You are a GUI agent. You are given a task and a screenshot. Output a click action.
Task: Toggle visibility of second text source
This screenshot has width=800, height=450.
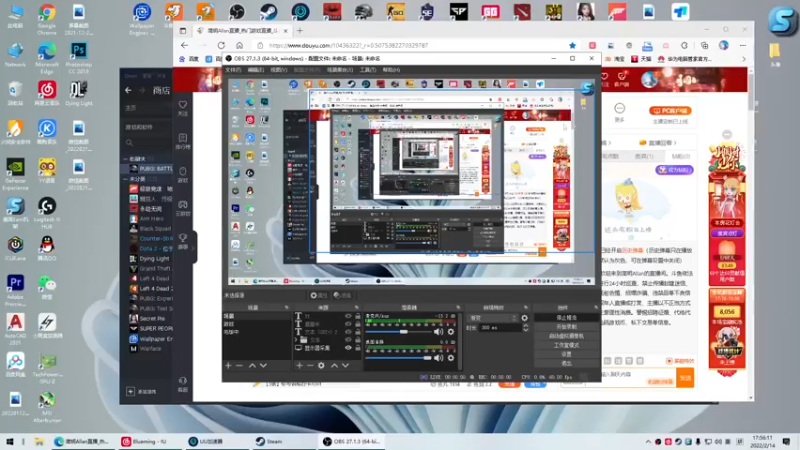348,324
